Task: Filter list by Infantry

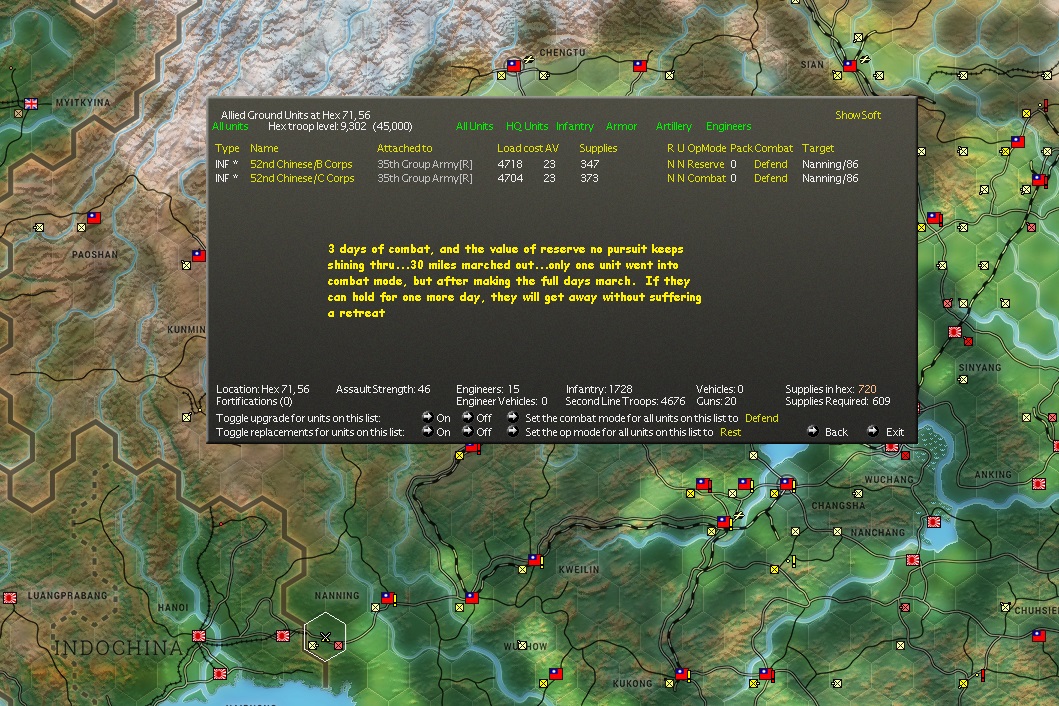Action: tap(575, 126)
